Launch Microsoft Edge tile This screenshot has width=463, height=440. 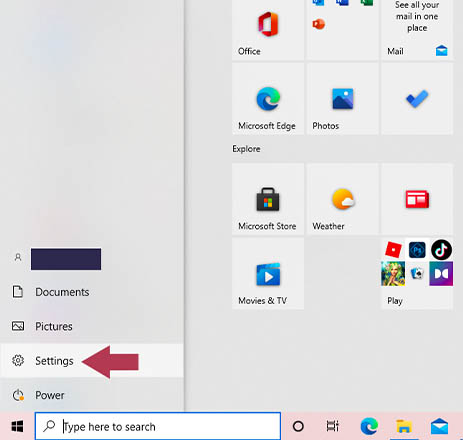tap(268, 99)
